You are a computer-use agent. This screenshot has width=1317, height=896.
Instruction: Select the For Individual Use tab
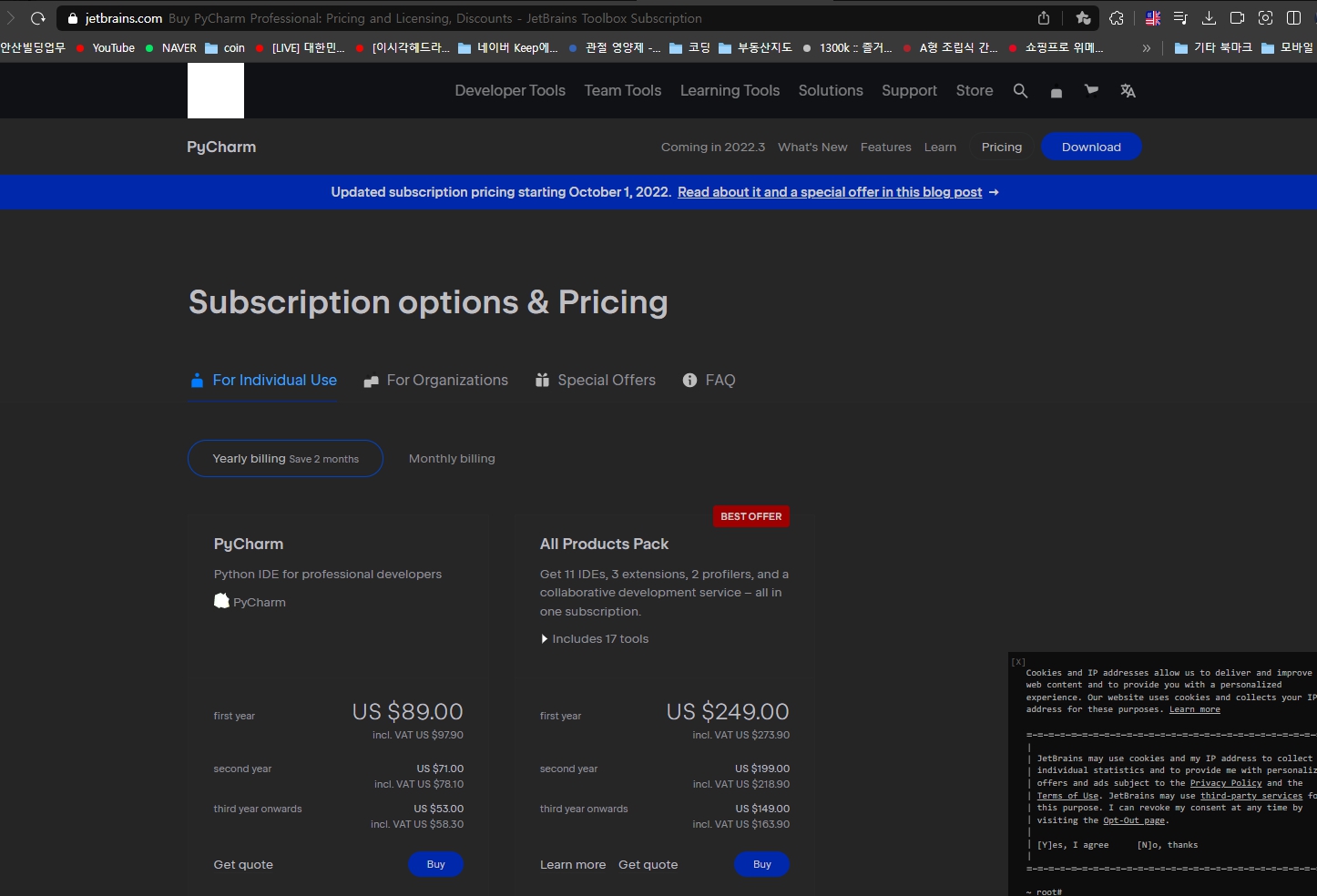point(263,381)
